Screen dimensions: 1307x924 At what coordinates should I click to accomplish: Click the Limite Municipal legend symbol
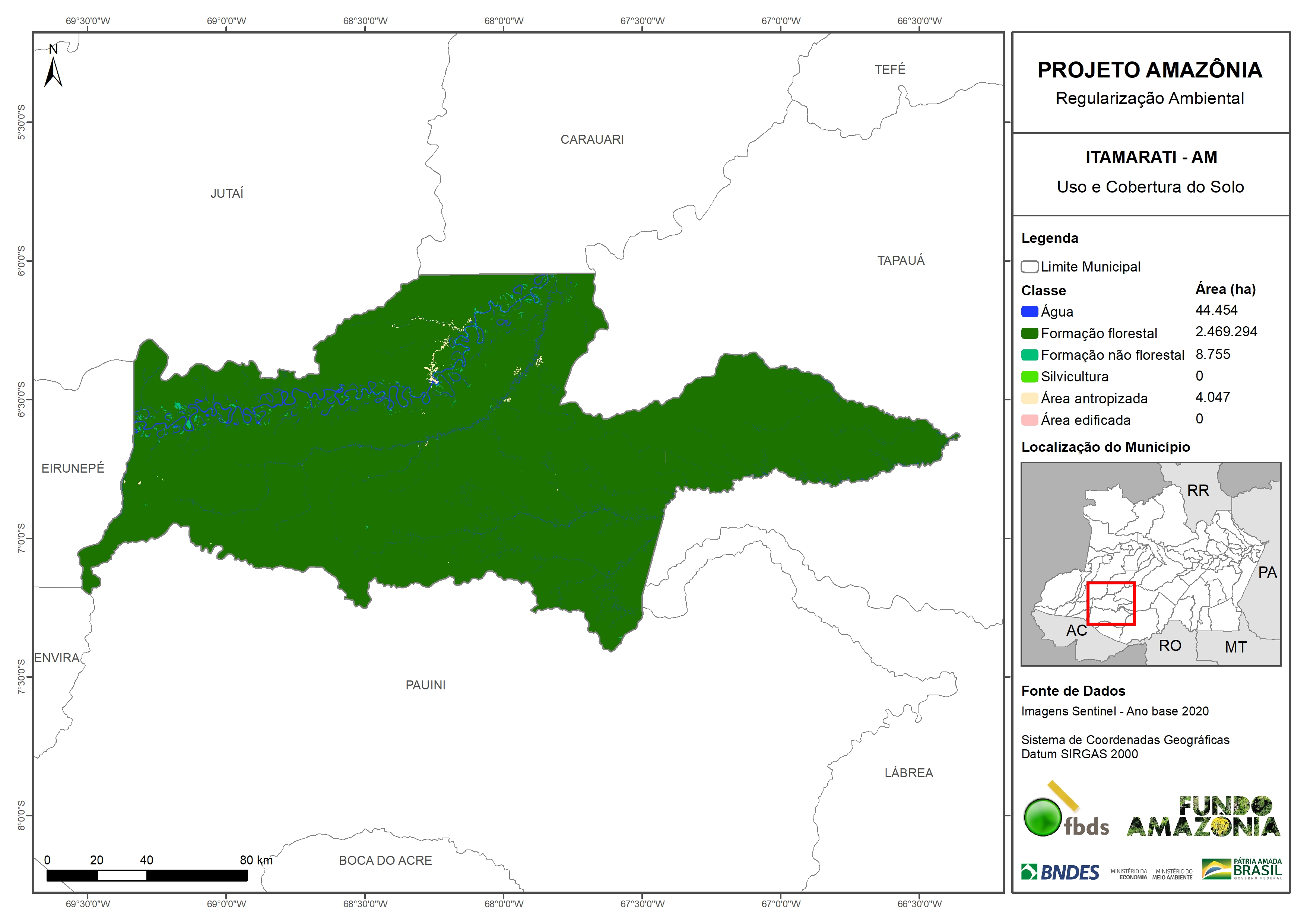[1029, 267]
